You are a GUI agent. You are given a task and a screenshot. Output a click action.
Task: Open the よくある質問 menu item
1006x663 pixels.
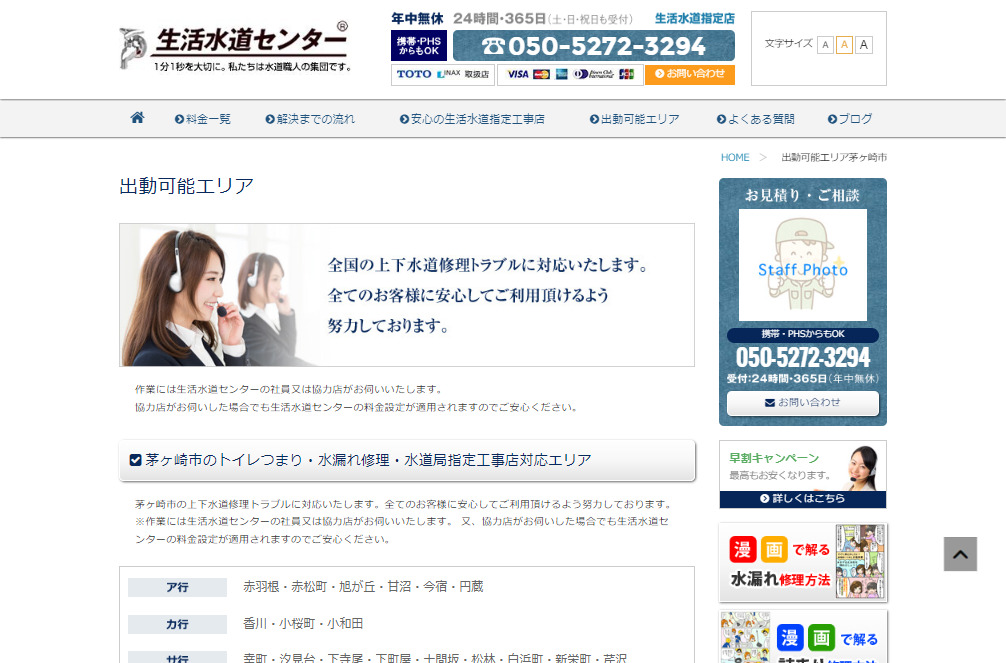tap(756, 119)
